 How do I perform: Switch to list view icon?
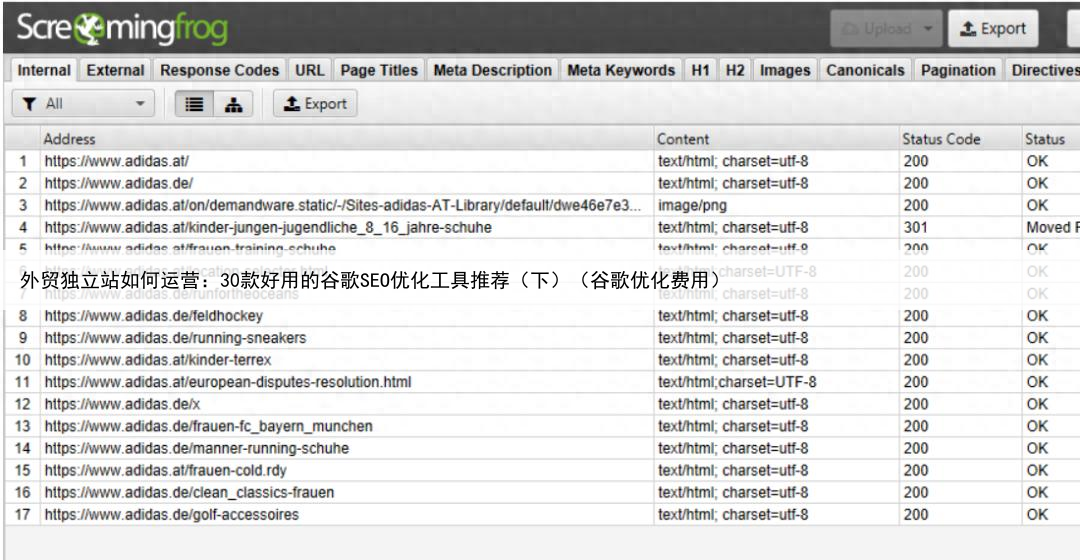pyautogui.click(x=196, y=103)
